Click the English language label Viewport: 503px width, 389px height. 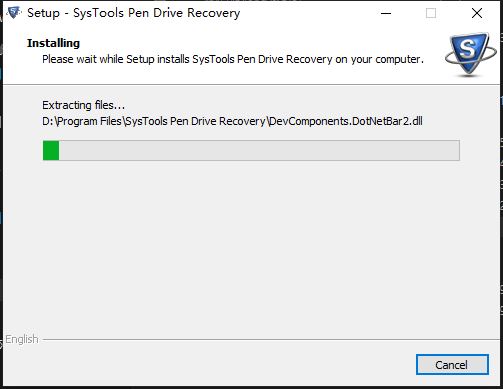point(22,339)
